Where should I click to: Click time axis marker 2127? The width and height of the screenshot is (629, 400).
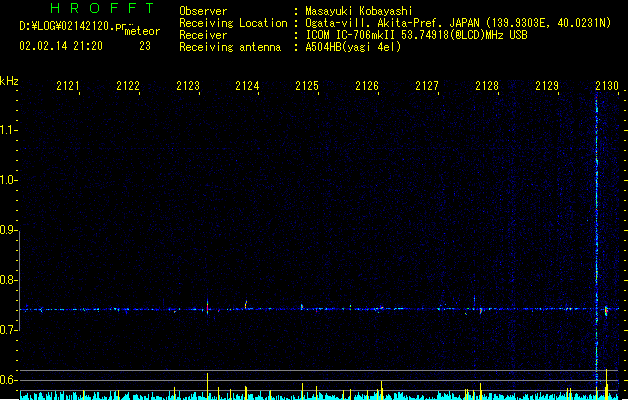click(x=427, y=86)
